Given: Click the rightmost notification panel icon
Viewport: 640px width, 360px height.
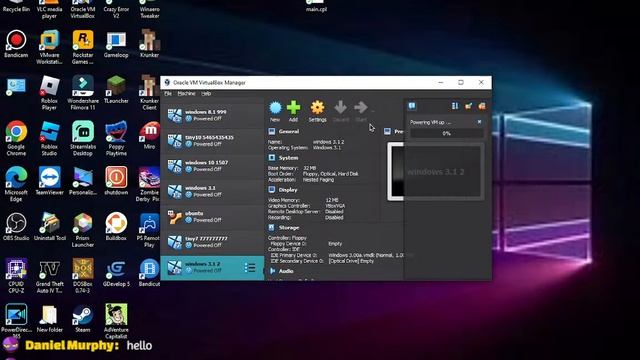Looking at the screenshot, I should pyautogui.click(x=482, y=106).
